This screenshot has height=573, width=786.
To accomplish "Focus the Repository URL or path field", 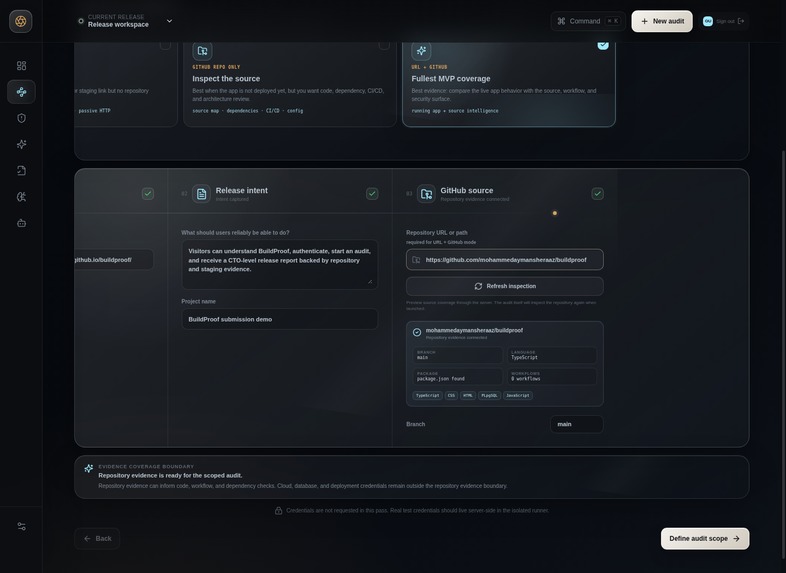I will pyautogui.click(x=505, y=260).
